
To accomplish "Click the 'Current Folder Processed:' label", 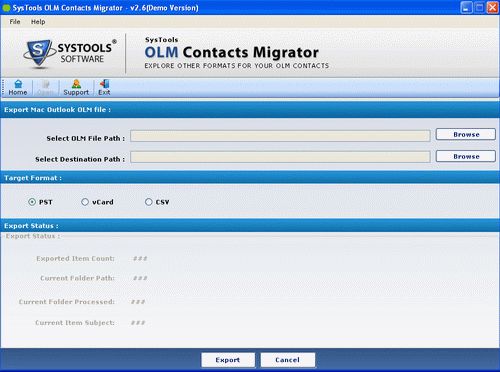I will [67, 302].
